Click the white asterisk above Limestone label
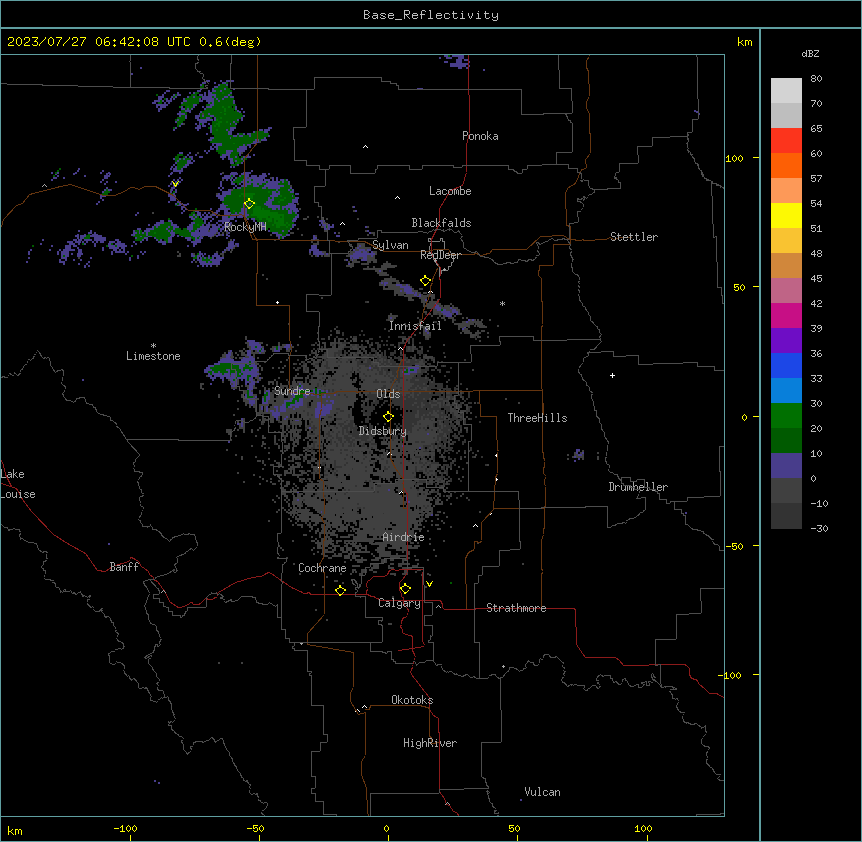The image size is (862, 842). pyautogui.click(x=153, y=346)
